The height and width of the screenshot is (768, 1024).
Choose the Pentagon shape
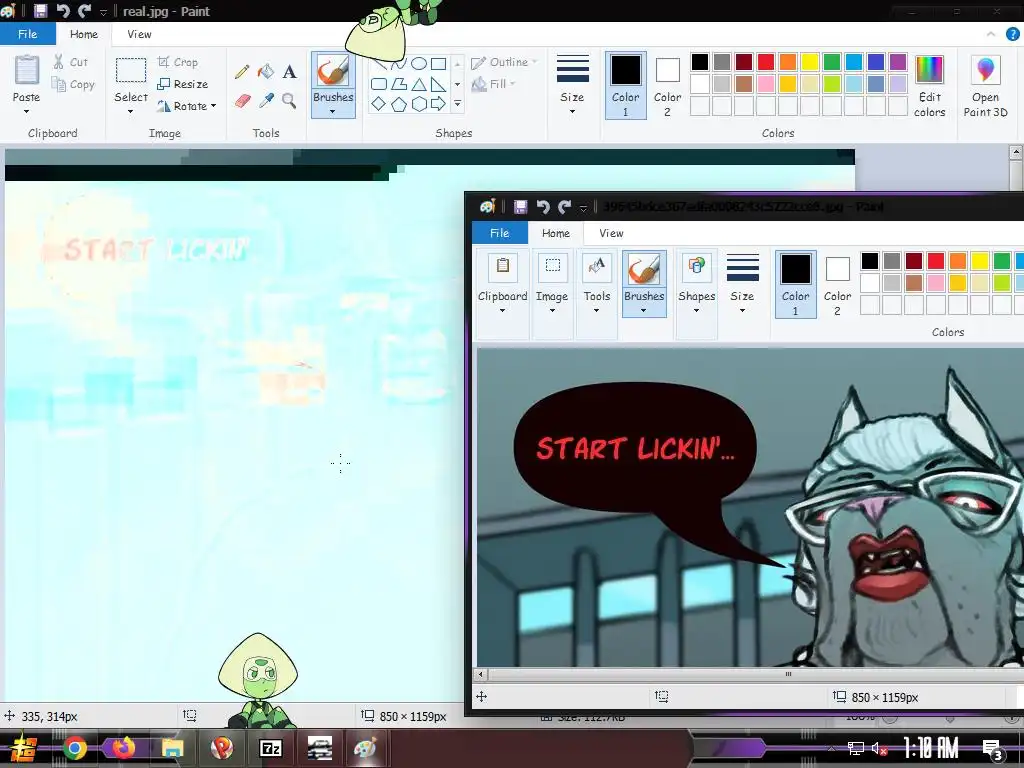399,104
